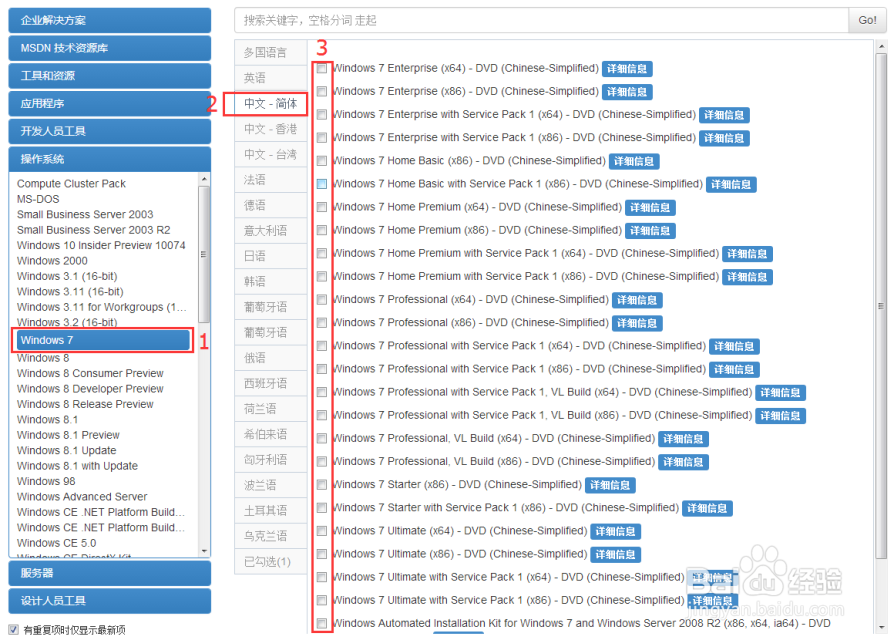894x640 pixels.
Task: Expand the MSDN 技术资源库 section
Action: tap(109, 48)
